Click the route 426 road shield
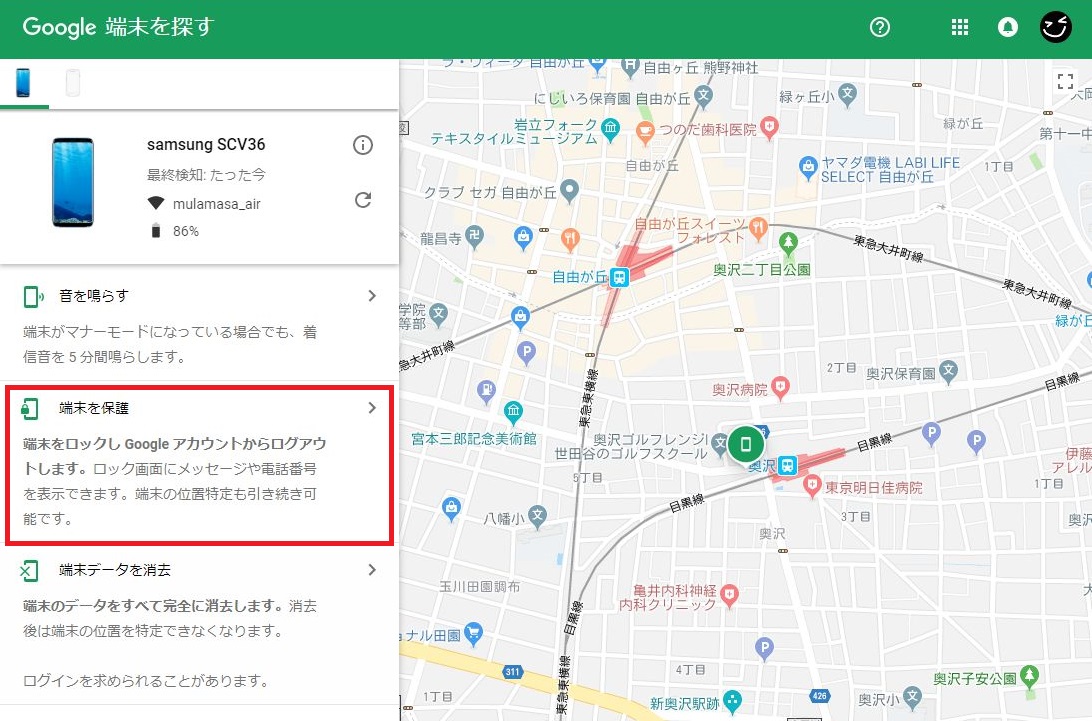 click(820, 695)
